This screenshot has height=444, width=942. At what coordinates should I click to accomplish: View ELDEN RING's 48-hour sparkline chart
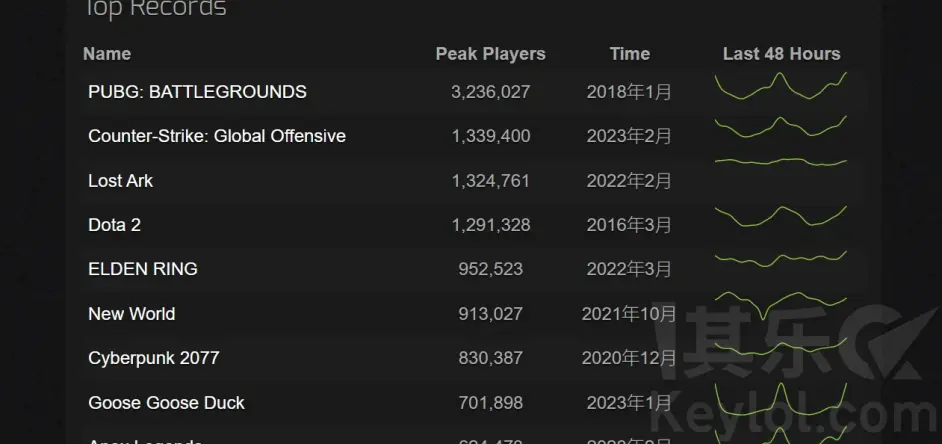pyautogui.click(x=781, y=259)
